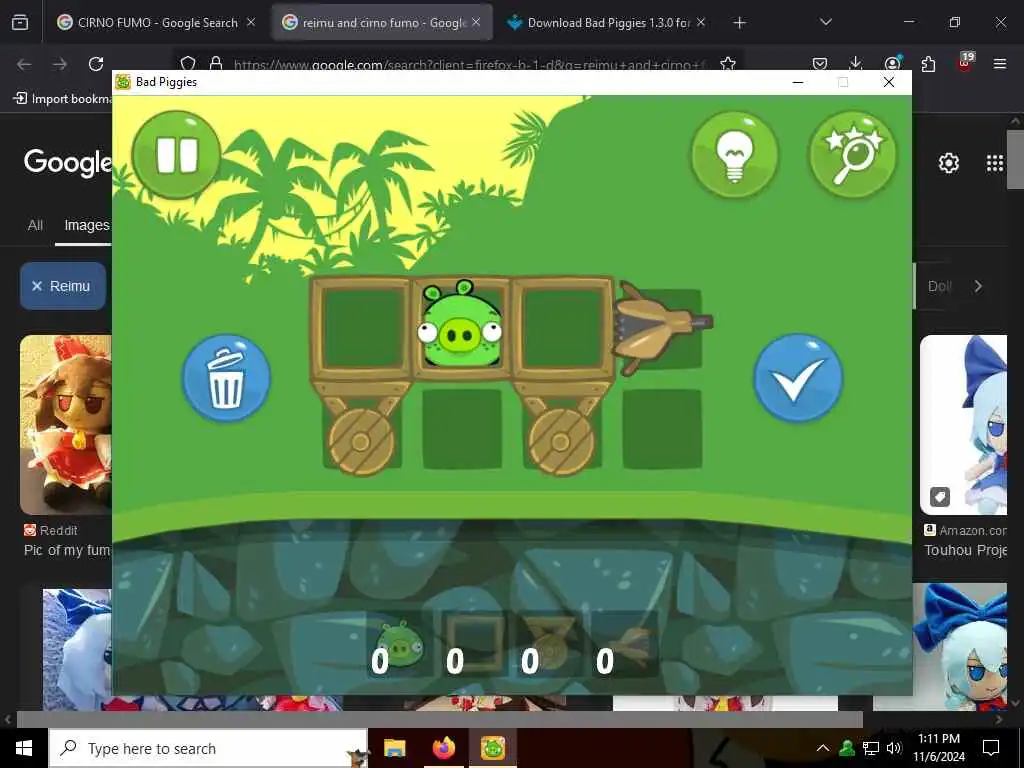Go back in Firefox
The width and height of the screenshot is (1024, 768).
pos(24,64)
